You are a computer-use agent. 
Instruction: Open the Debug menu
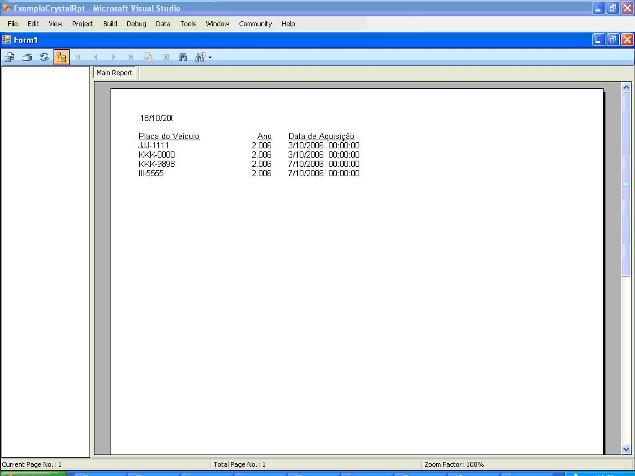tap(136, 23)
